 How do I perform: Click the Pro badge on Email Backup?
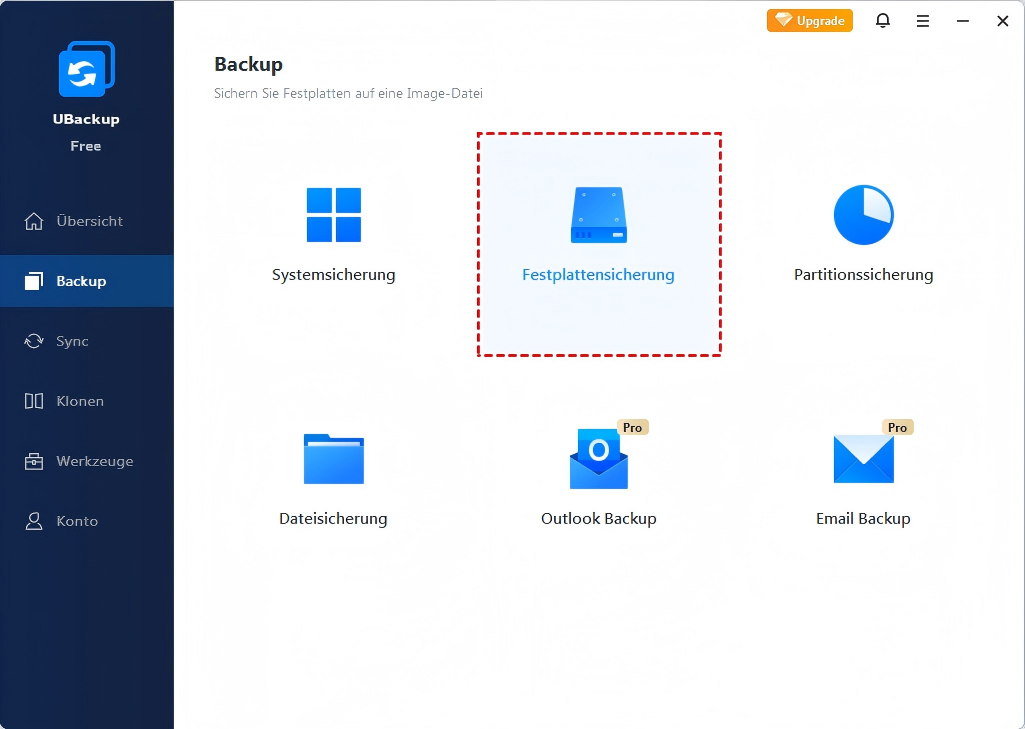click(897, 427)
